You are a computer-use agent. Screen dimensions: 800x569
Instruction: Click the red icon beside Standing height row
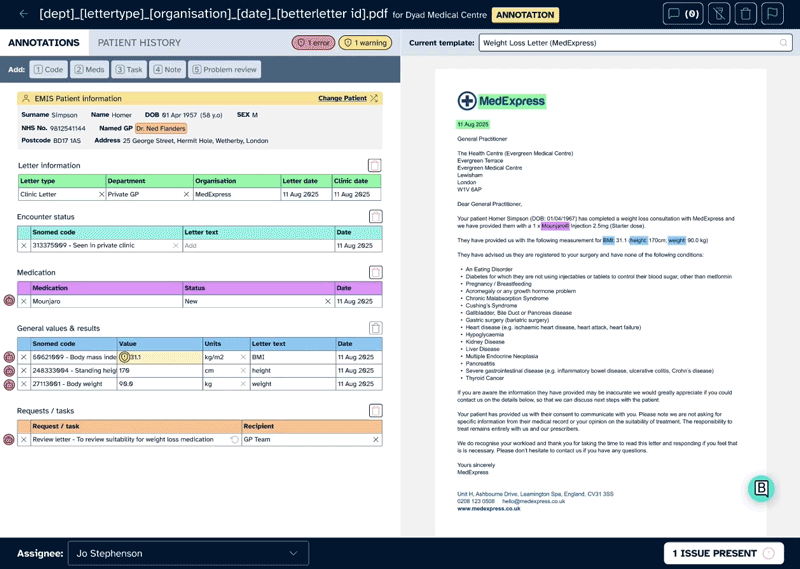pos(9,370)
